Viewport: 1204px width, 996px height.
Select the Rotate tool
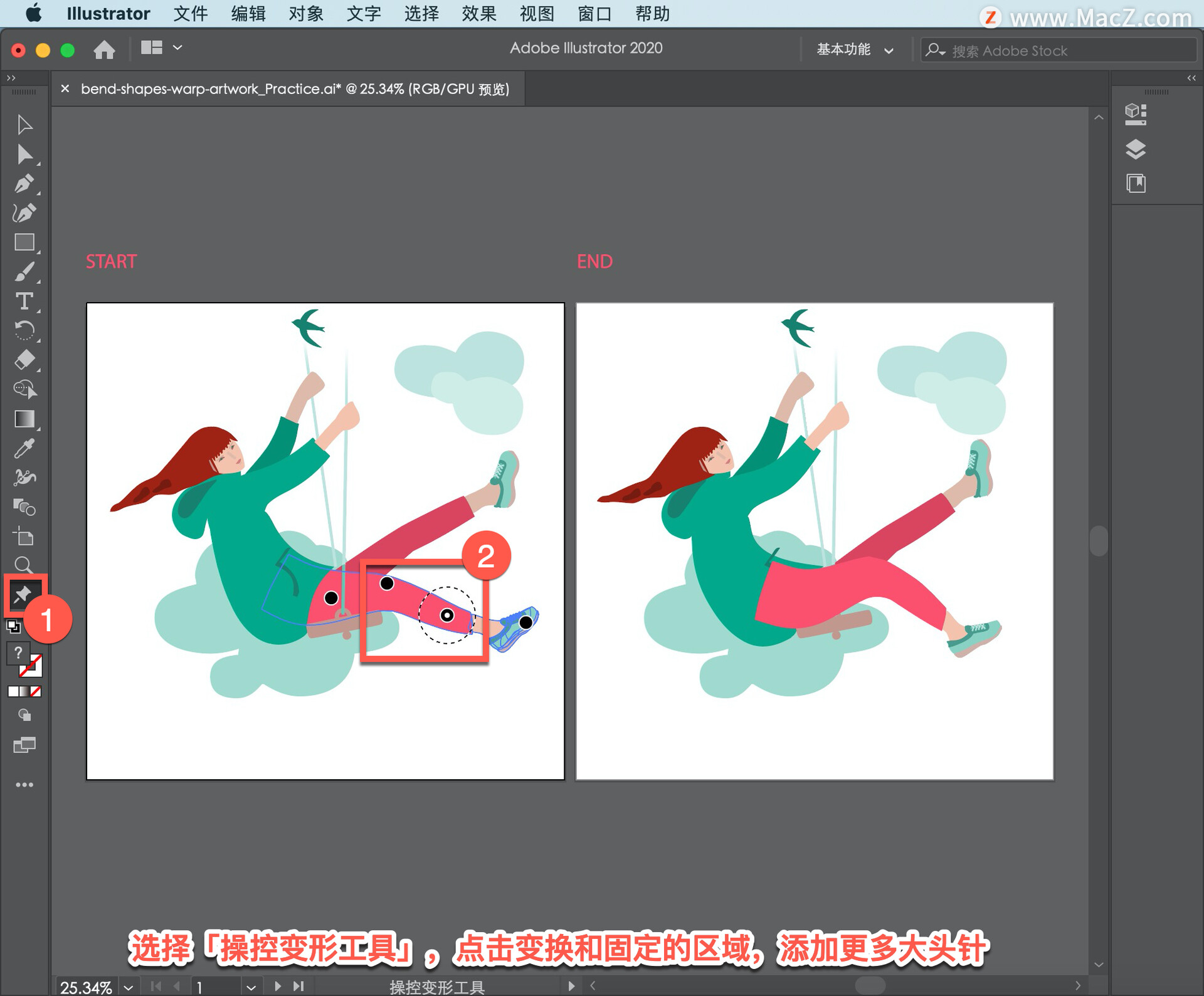[x=24, y=330]
